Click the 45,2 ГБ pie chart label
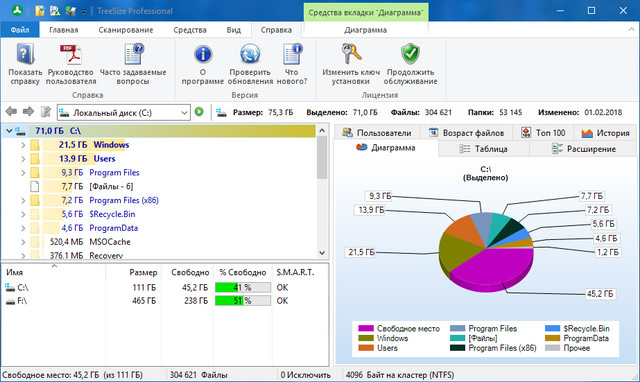This screenshot has width=640, height=382. 600,294
